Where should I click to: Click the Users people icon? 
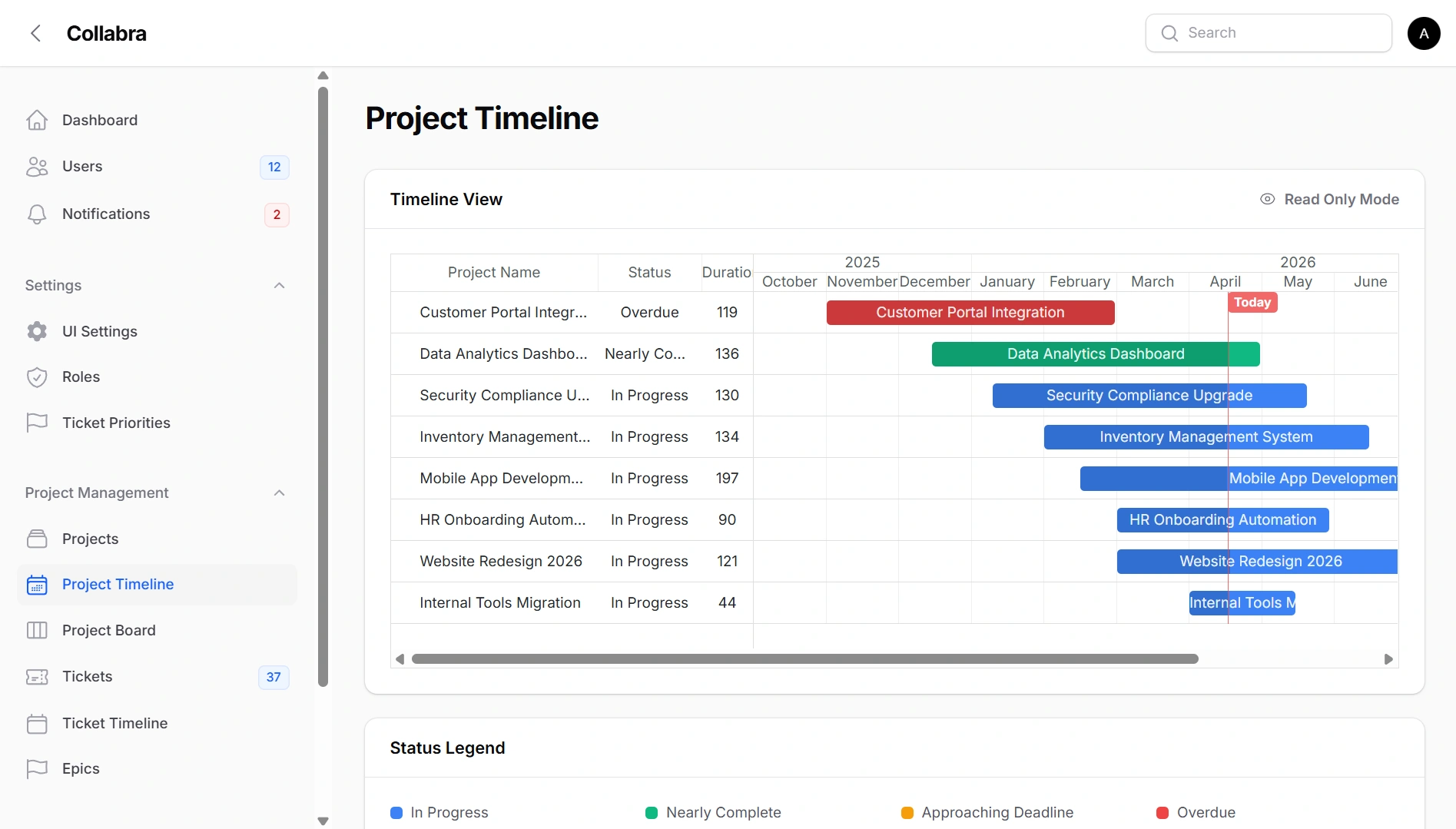tap(37, 167)
